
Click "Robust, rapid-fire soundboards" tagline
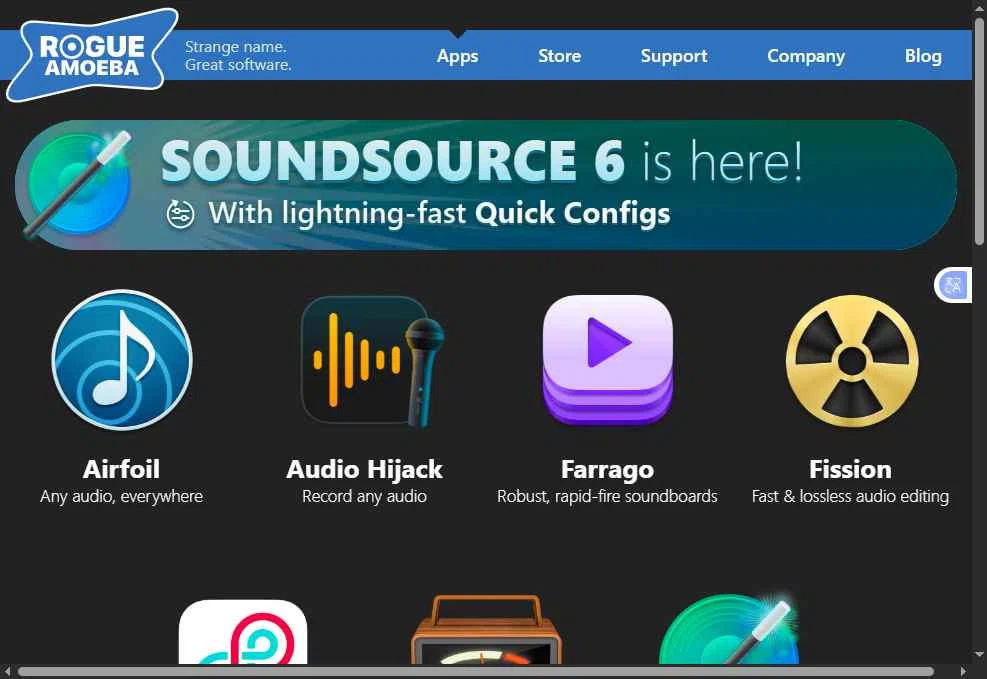point(607,497)
